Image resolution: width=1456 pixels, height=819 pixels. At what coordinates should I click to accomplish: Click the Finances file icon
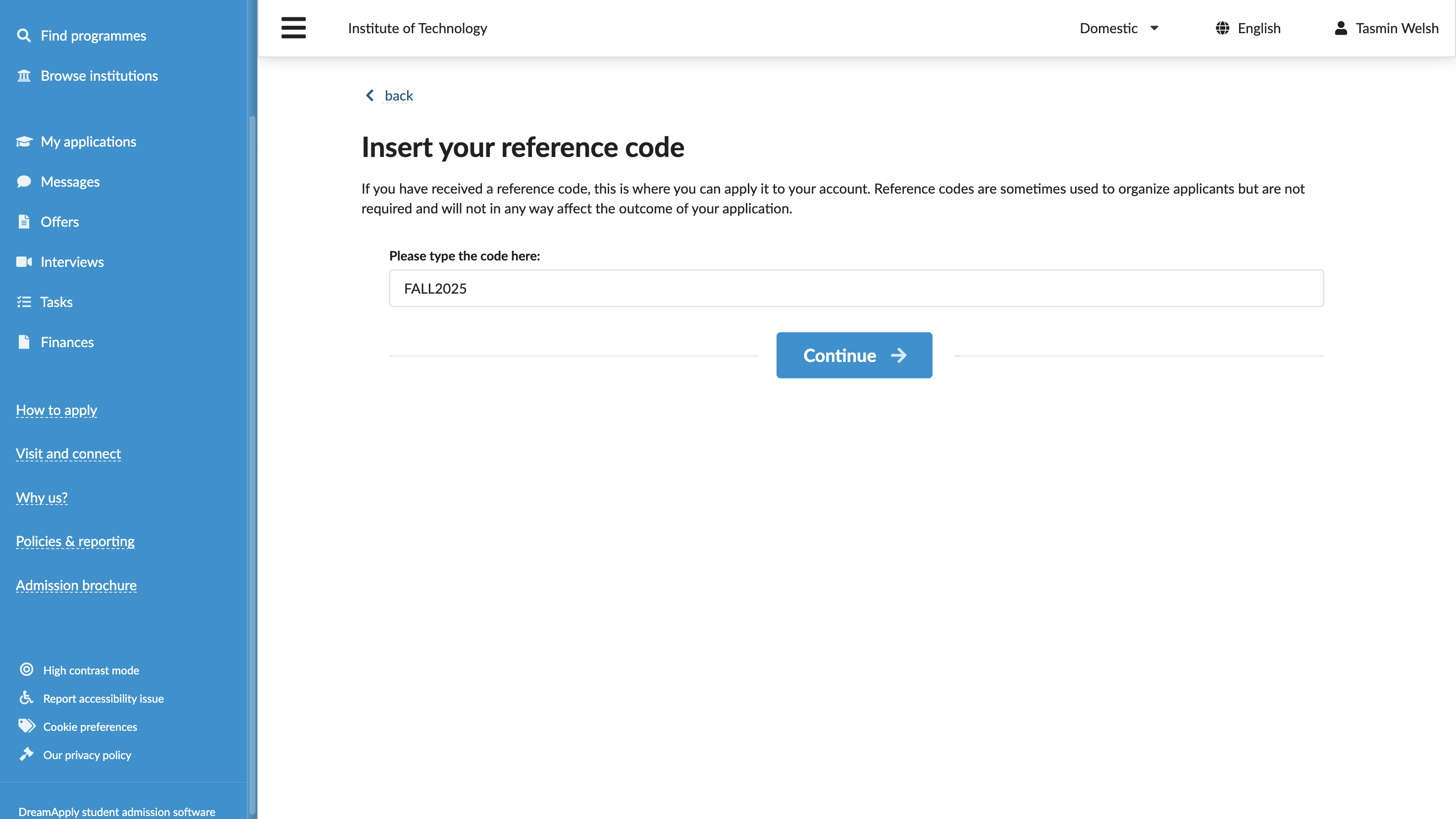[24, 342]
